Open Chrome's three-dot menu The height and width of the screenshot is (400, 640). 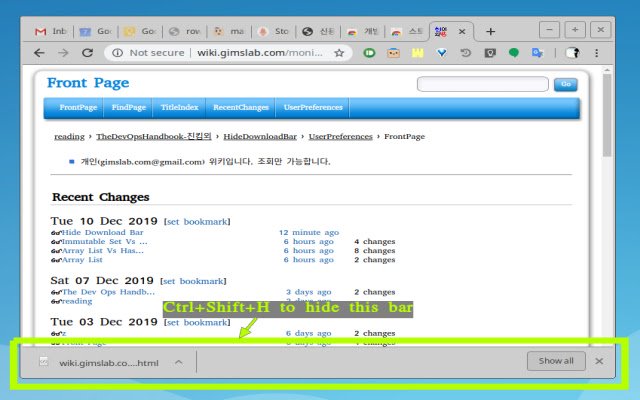596,53
